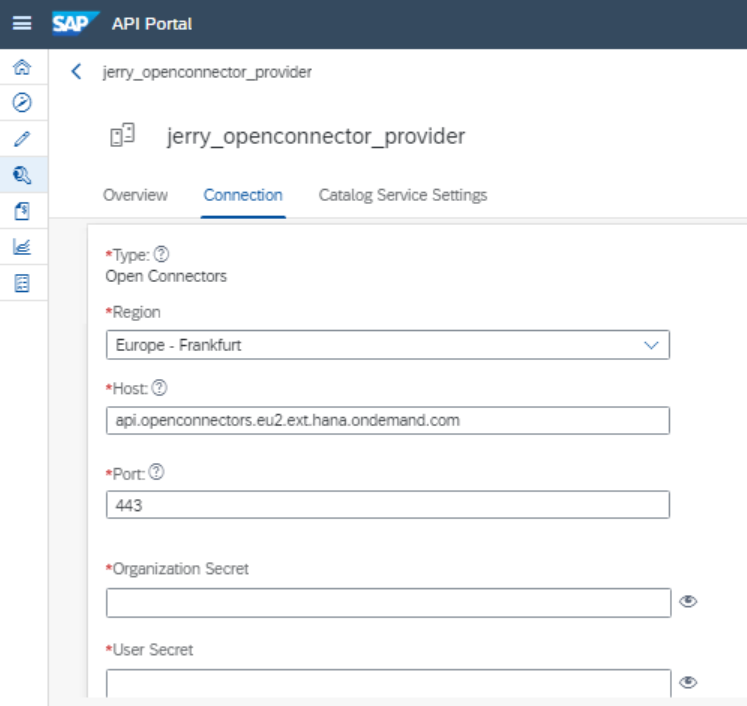Go to Home in sidebar

(x=22, y=68)
